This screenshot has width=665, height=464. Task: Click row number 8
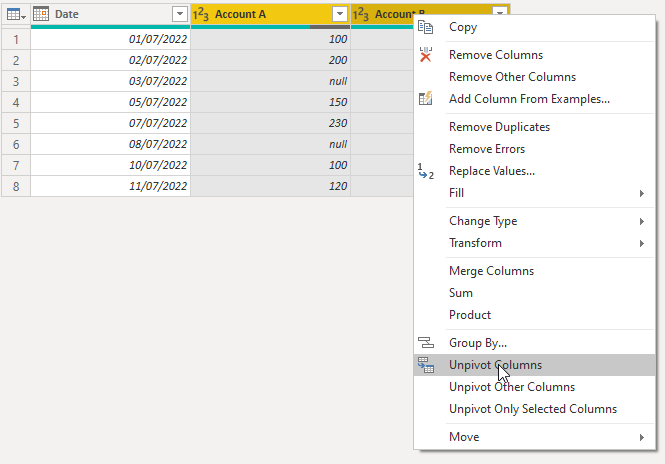(x=16, y=186)
